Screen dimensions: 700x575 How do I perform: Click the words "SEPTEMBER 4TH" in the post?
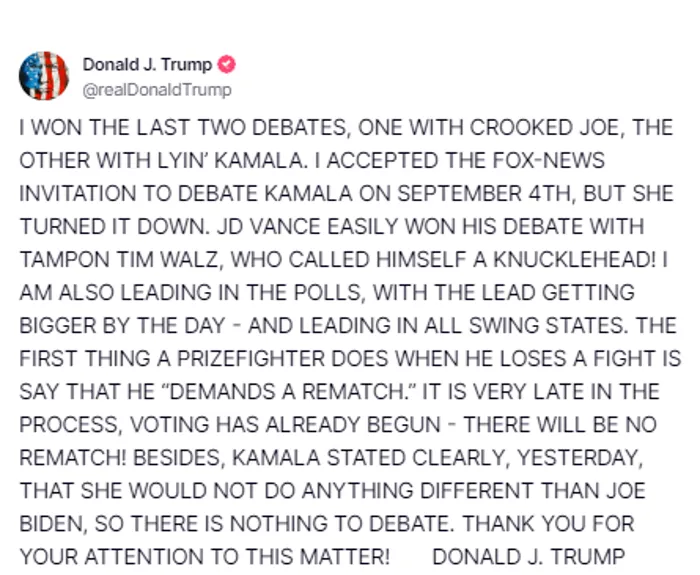pyautogui.click(x=484, y=193)
